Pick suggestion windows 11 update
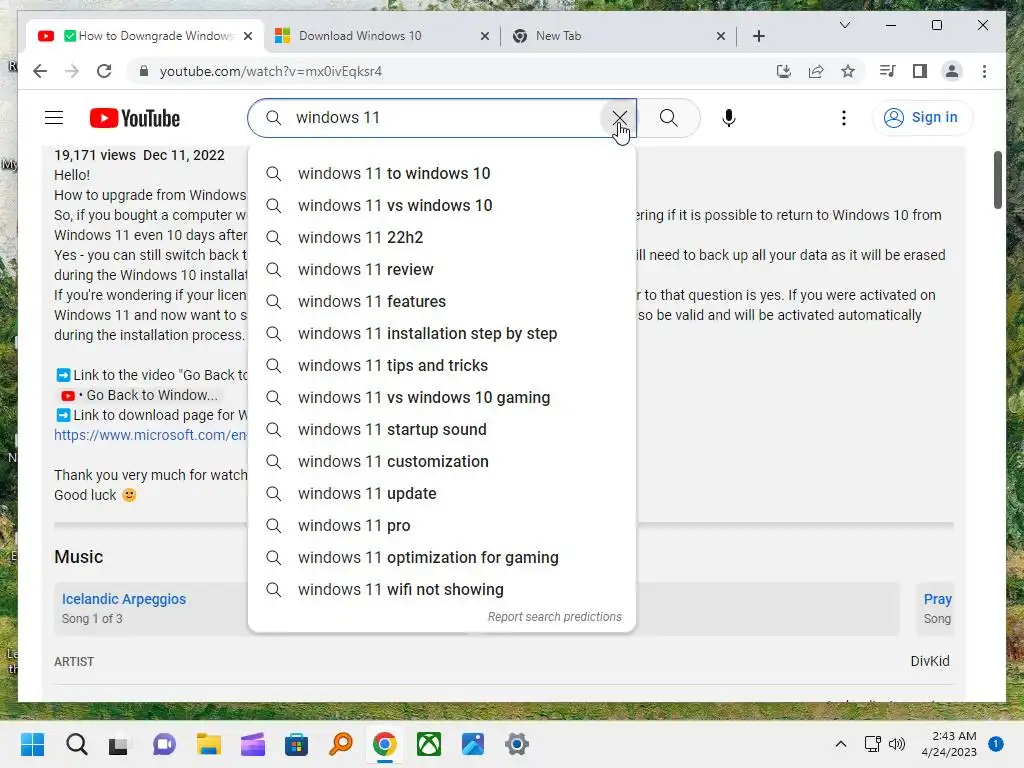This screenshot has width=1024, height=768. tap(442, 494)
